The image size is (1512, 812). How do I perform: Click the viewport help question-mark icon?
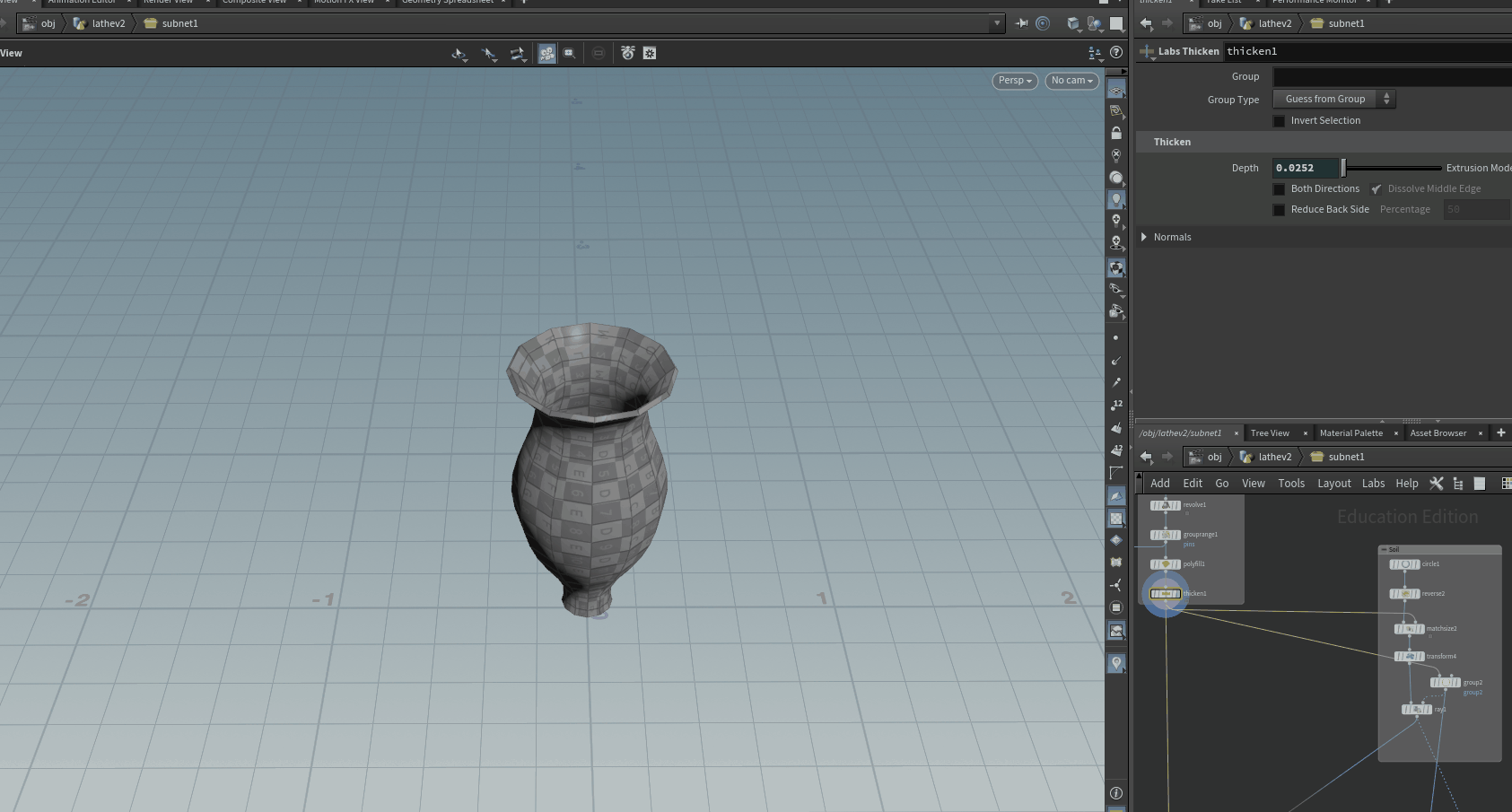[x=1116, y=53]
